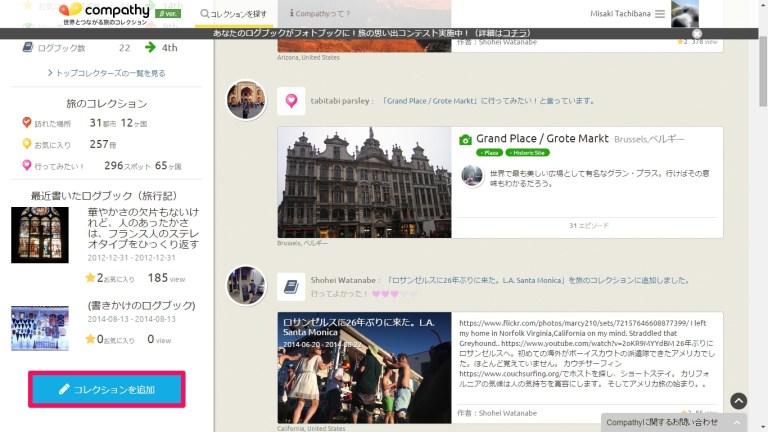The image size is (768, 432).
Task: Open the (書きかけのログブック) title
Action: tap(142, 305)
